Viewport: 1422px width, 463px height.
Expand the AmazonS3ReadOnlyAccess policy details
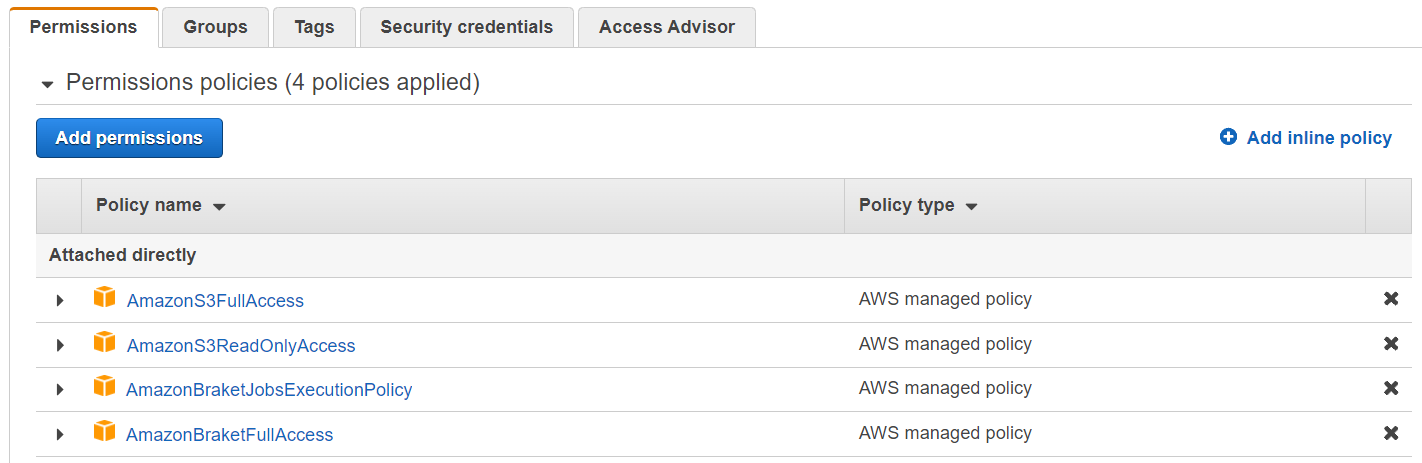point(60,345)
